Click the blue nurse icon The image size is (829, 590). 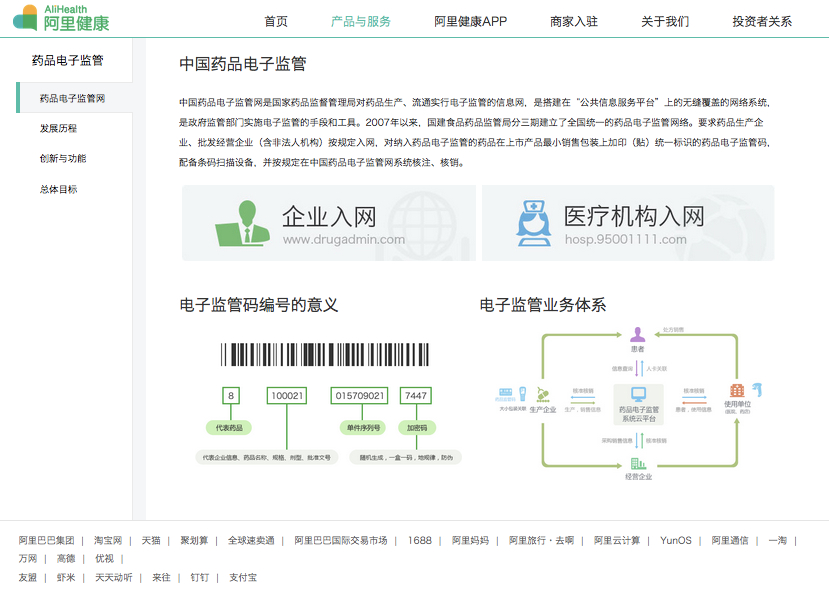coord(534,223)
